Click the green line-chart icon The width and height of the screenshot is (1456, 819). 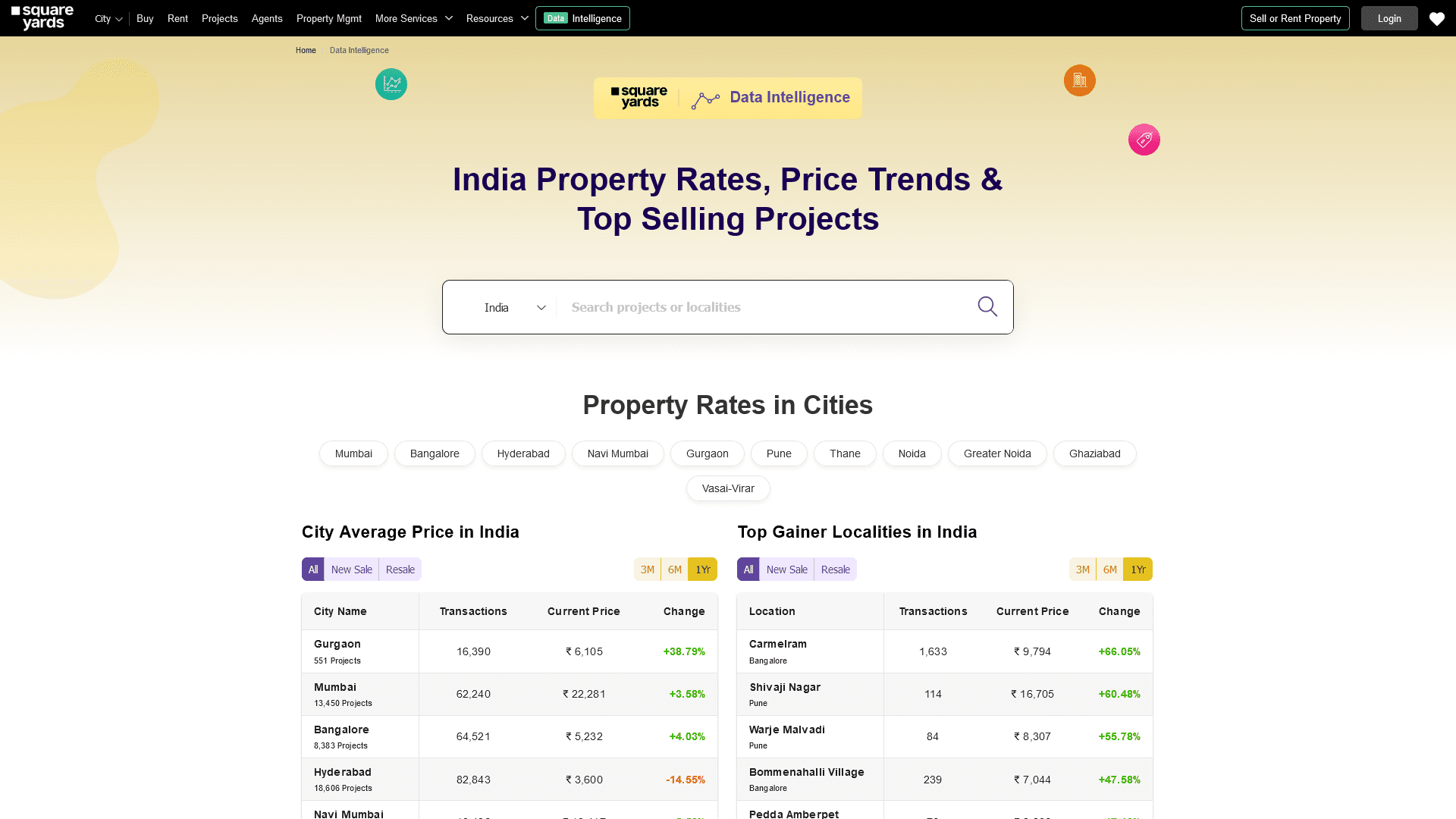[x=391, y=84]
